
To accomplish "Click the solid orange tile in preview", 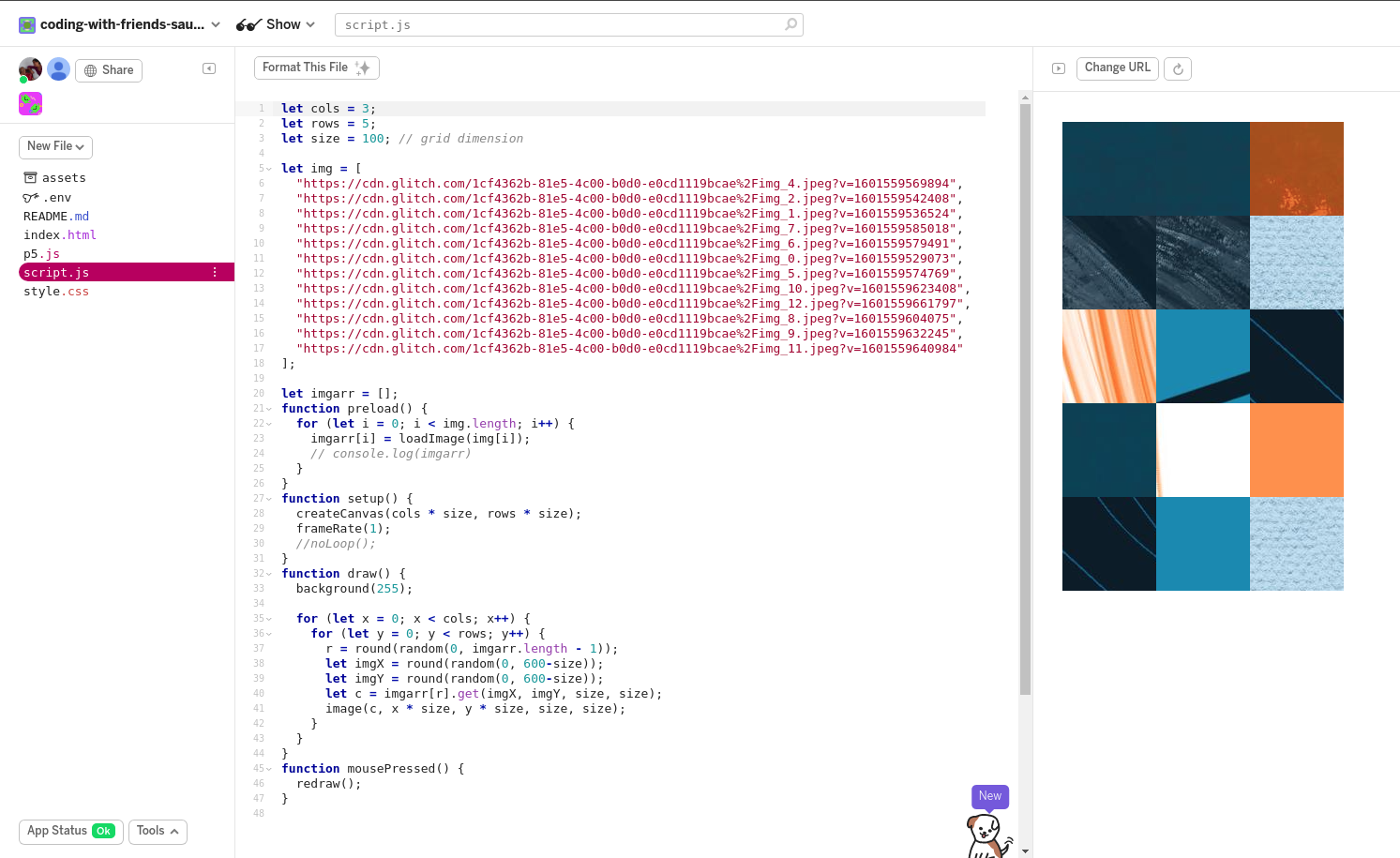I will (1297, 450).
